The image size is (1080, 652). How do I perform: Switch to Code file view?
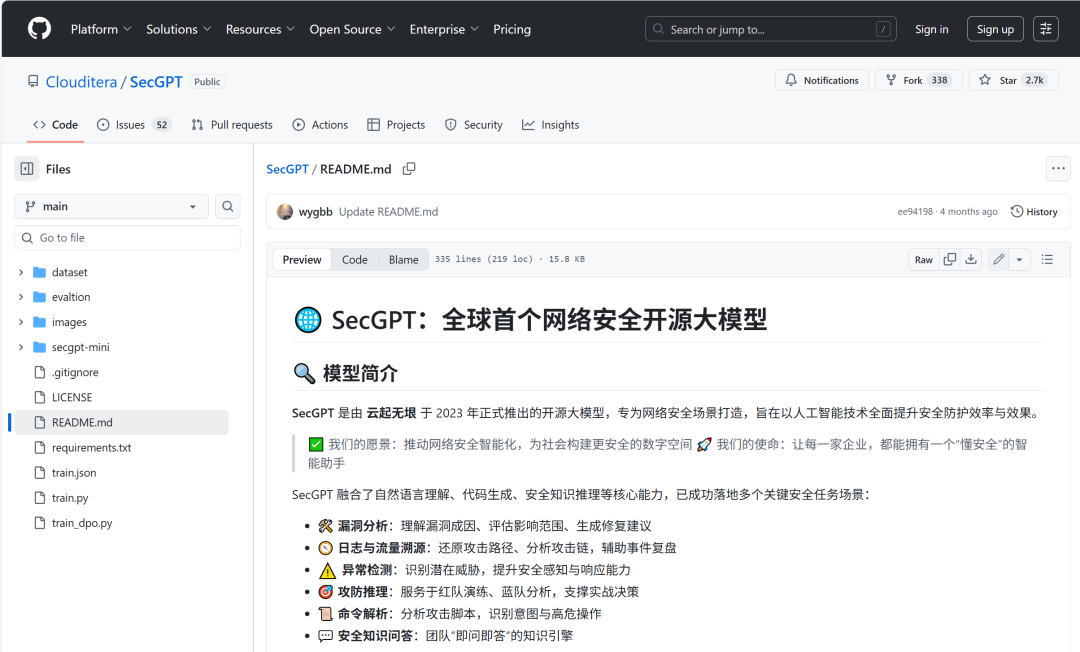tap(355, 260)
